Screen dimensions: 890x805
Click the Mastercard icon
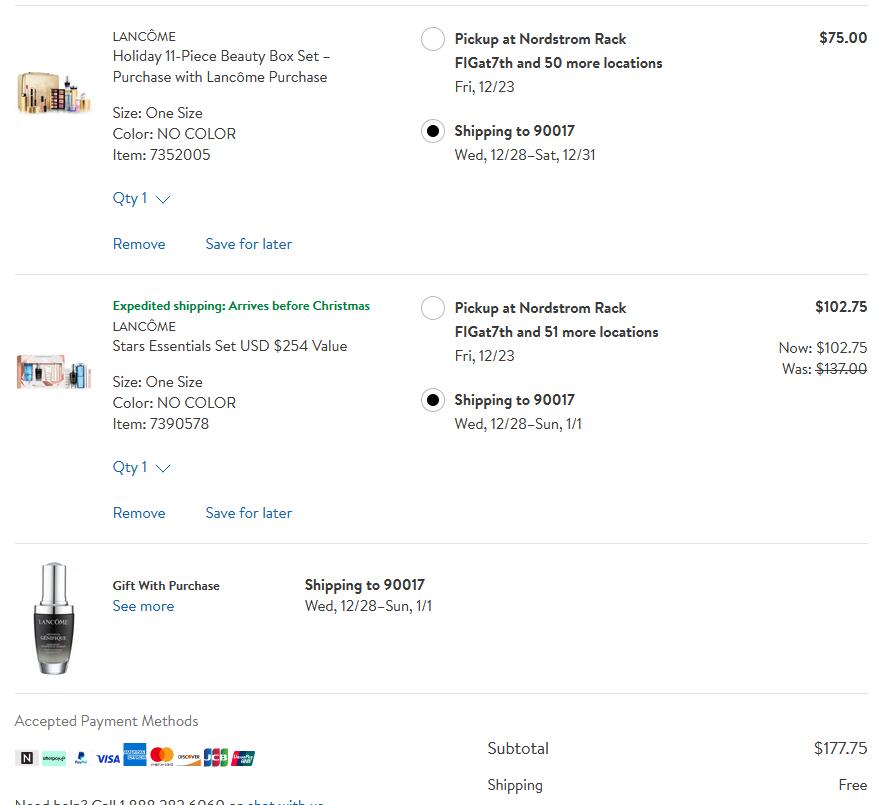coord(162,757)
